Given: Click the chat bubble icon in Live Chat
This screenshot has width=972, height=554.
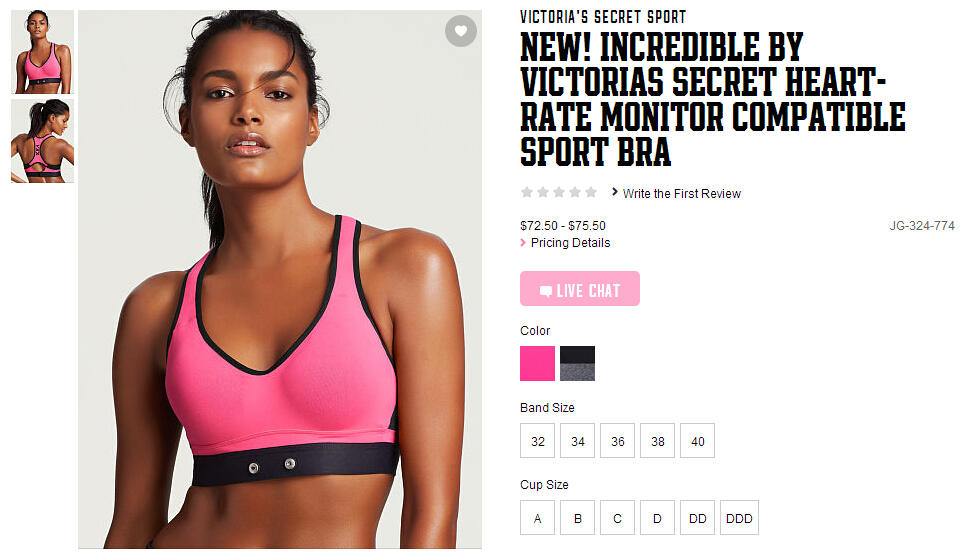Looking at the screenshot, I should (x=546, y=291).
